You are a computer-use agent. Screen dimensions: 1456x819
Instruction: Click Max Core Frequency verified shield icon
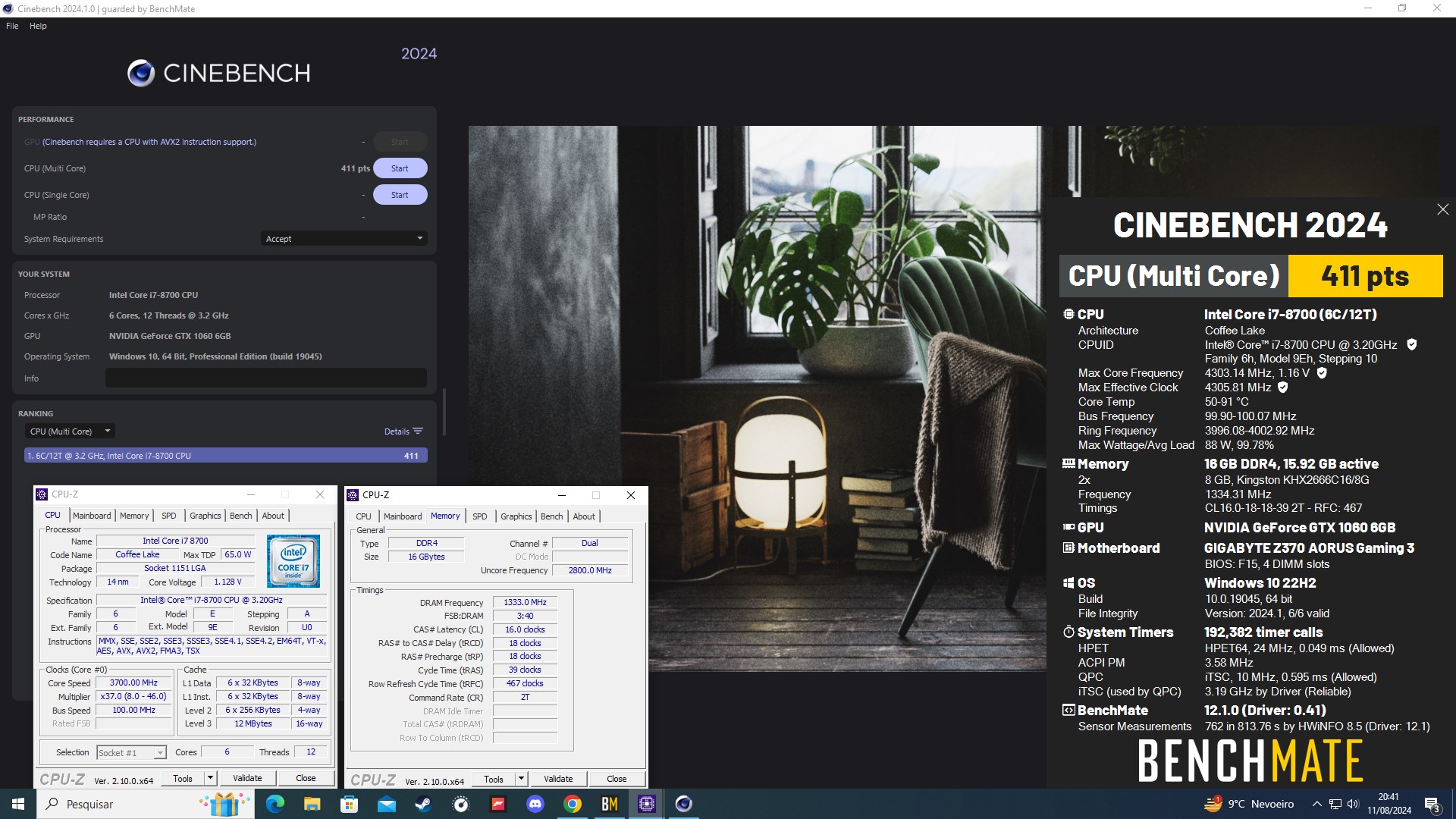[x=1322, y=373]
